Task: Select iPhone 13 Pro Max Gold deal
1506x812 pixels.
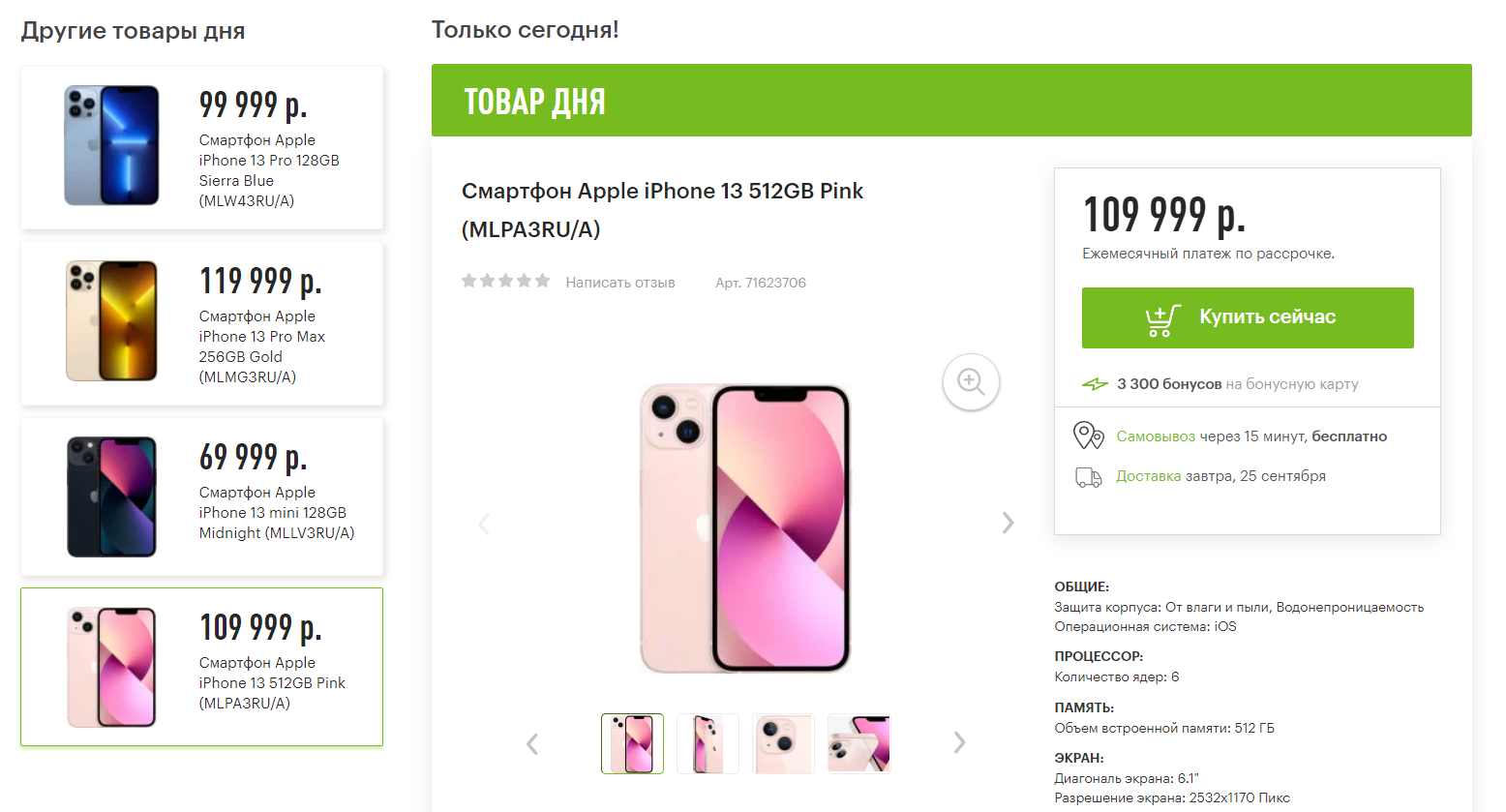Action: point(201,324)
